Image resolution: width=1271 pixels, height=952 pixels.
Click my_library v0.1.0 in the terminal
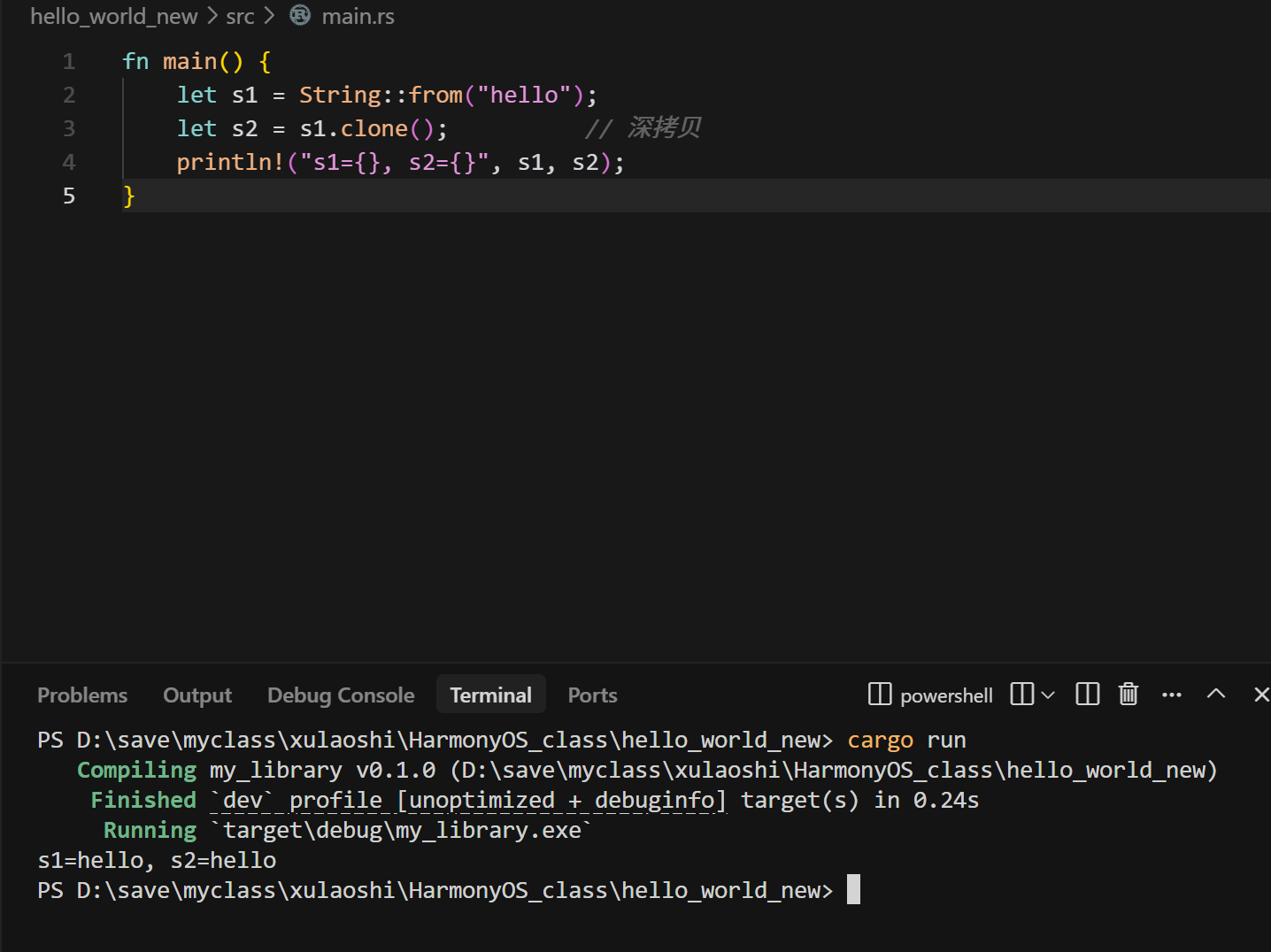(322, 771)
